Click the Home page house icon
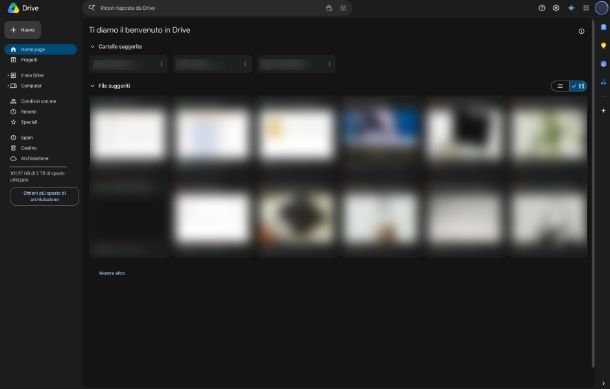Image resolution: width=610 pixels, height=389 pixels. tap(13, 49)
